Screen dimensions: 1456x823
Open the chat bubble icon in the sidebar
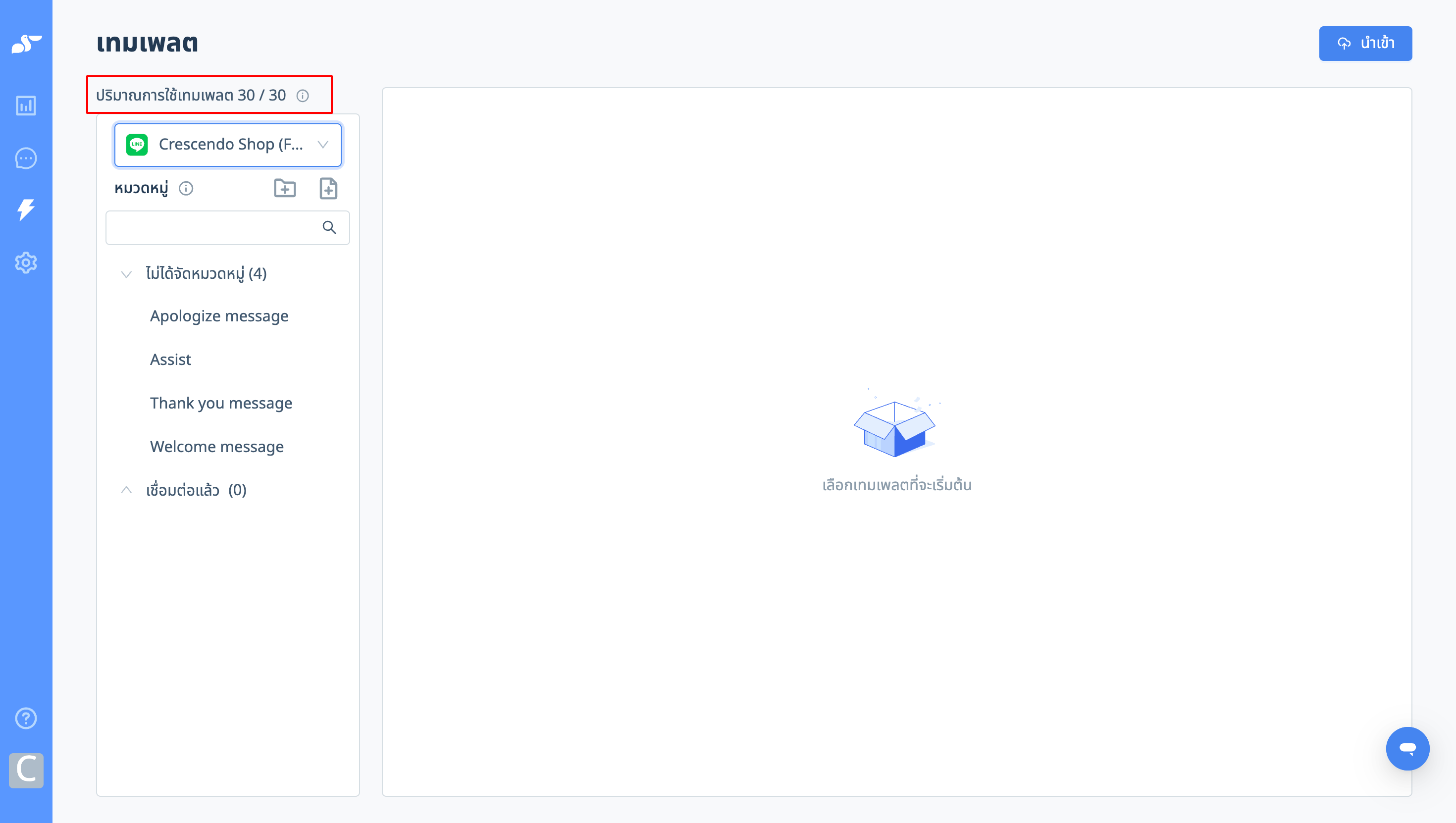[x=26, y=158]
